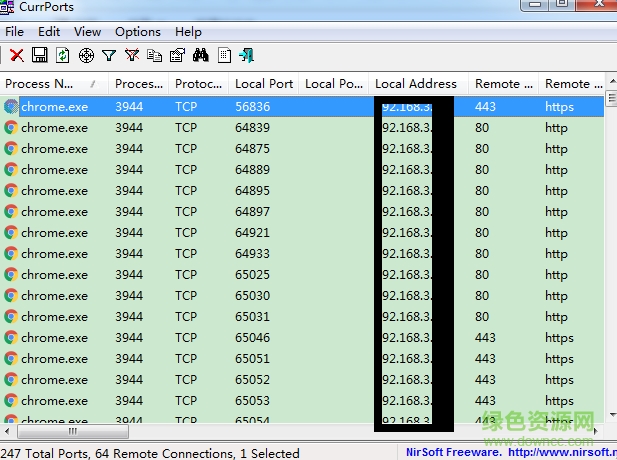Click the binoculars find icon
Viewport: 617px width, 460px height.
200,55
